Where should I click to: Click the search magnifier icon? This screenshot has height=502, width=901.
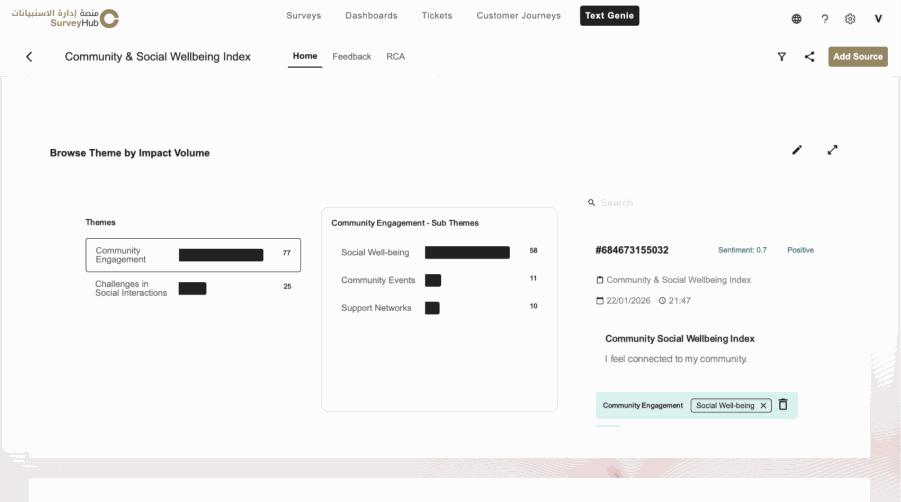tap(591, 203)
